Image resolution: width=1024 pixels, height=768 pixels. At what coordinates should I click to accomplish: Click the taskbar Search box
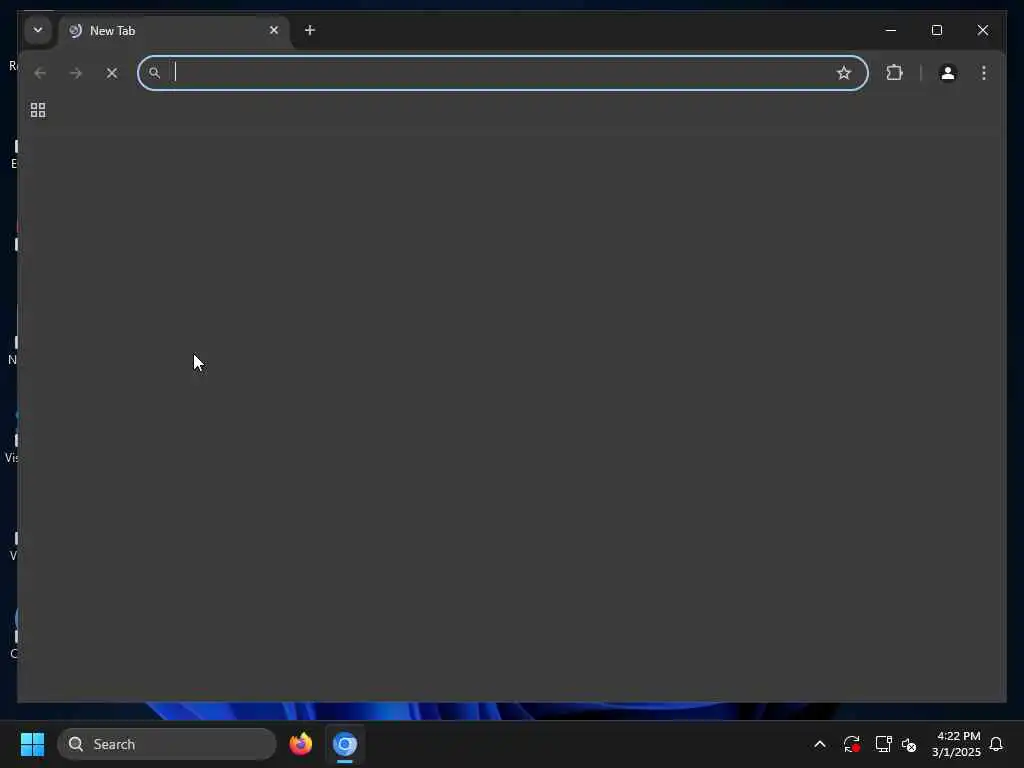[167, 744]
